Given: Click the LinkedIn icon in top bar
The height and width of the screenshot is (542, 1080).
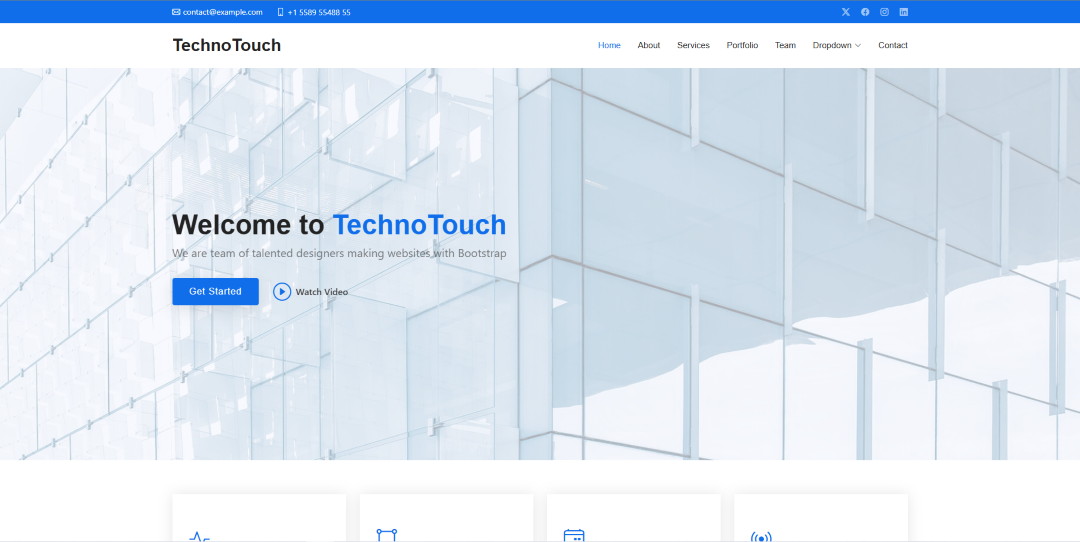Looking at the screenshot, I should [x=904, y=12].
